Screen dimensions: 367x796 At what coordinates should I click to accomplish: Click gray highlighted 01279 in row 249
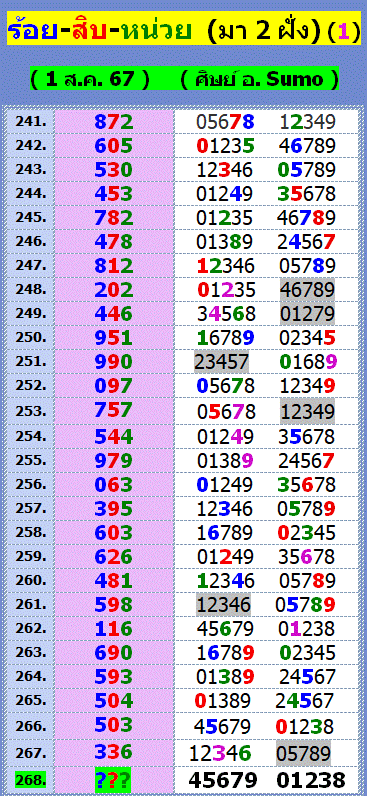[x=307, y=314]
